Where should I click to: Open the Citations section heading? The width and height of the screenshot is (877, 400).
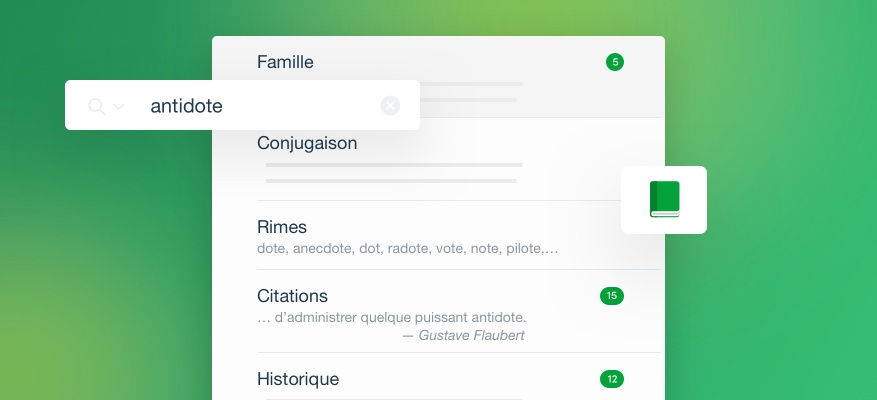coord(292,296)
